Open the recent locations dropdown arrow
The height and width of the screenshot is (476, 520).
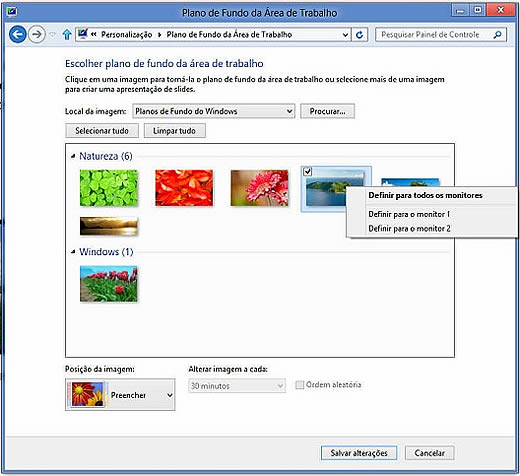click(52, 35)
